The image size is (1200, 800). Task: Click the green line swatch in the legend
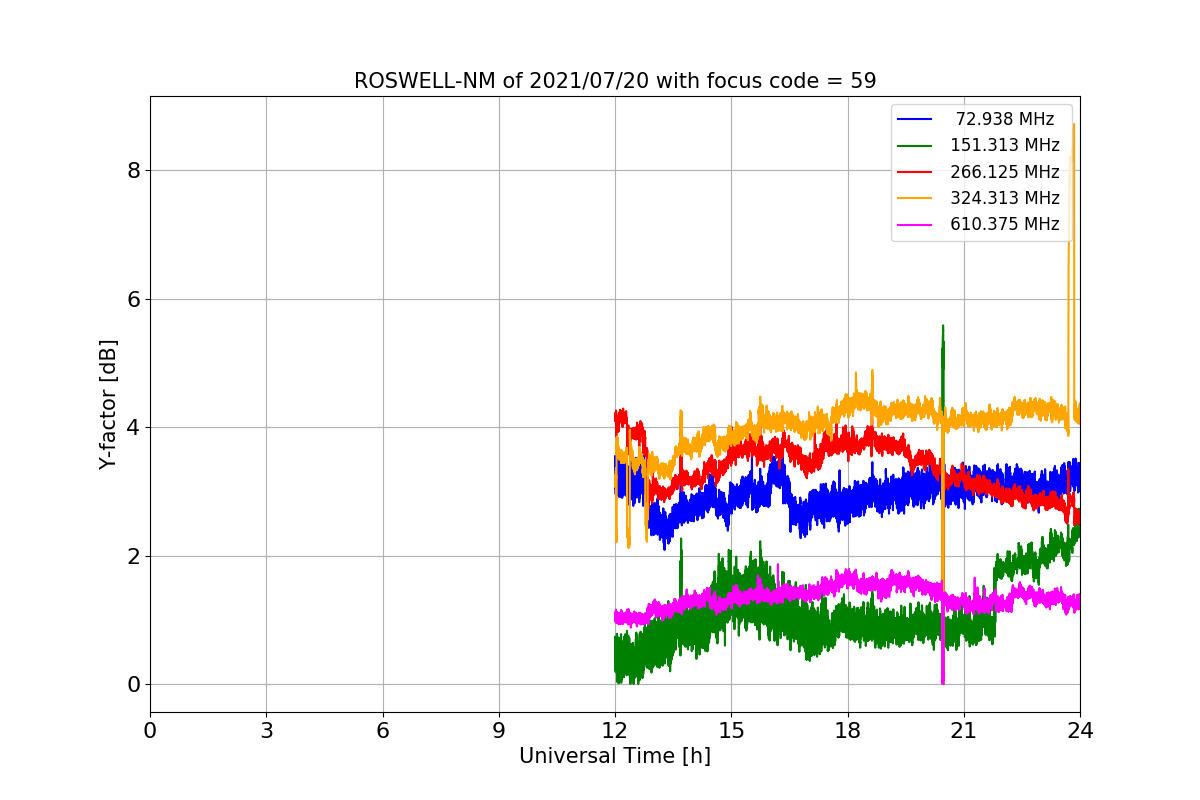coord(915,146)
